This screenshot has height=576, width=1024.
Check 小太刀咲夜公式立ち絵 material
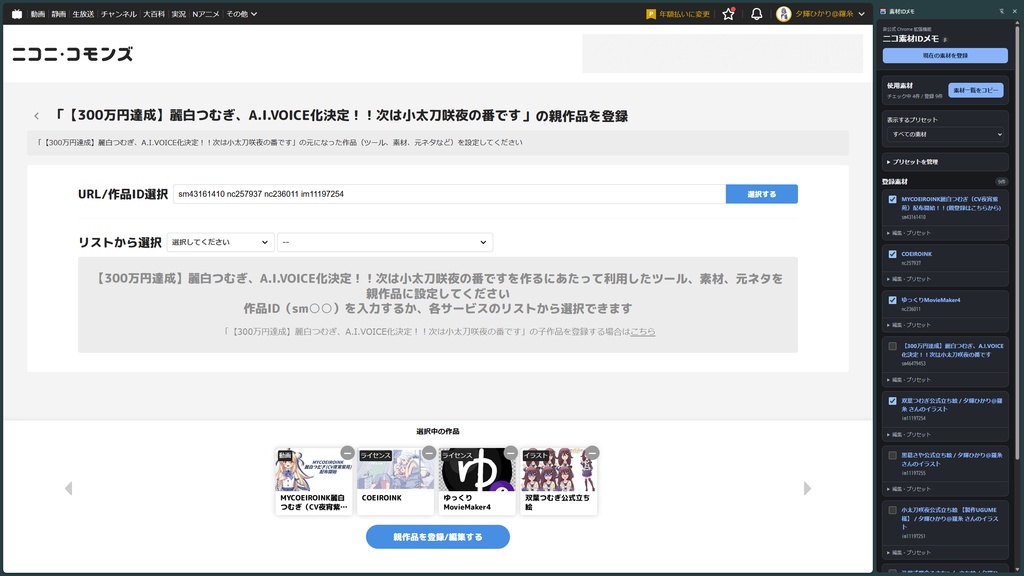point(893,510)
